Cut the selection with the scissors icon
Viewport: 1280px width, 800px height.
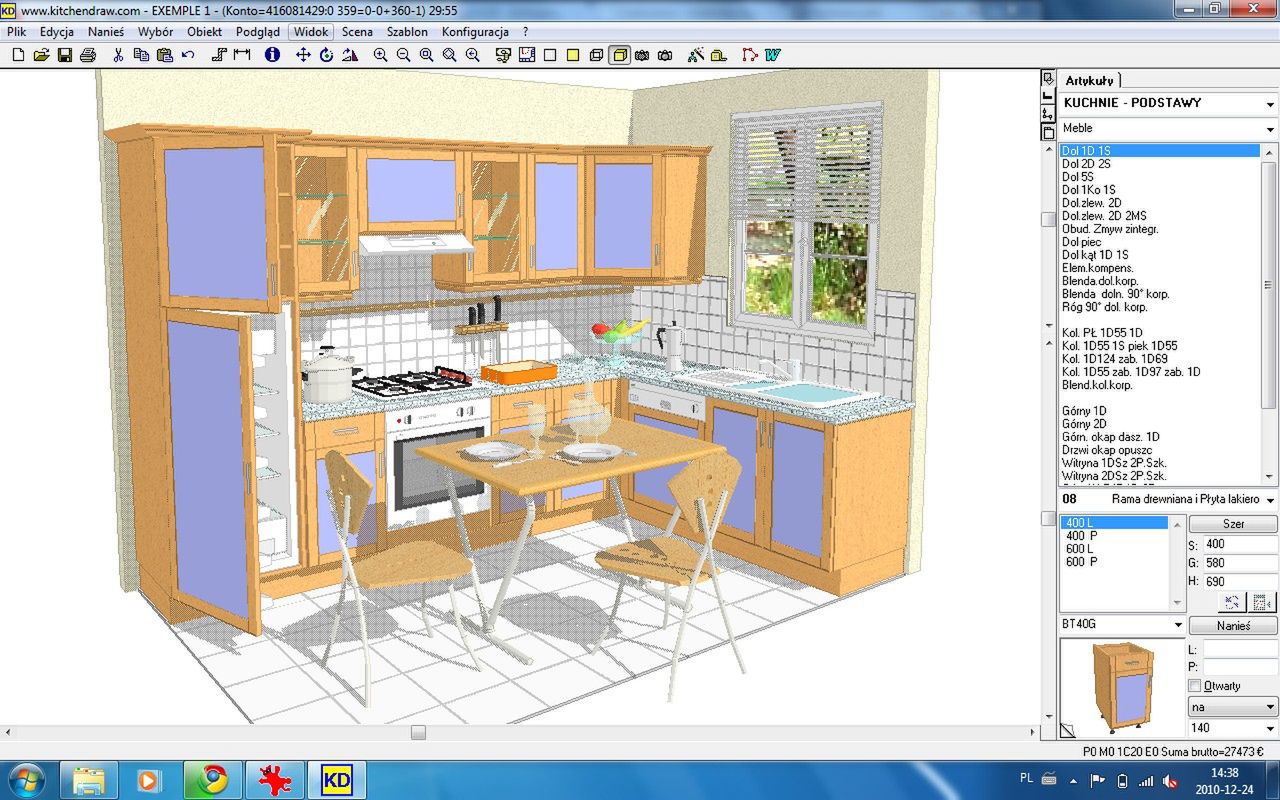coord(118,55)
